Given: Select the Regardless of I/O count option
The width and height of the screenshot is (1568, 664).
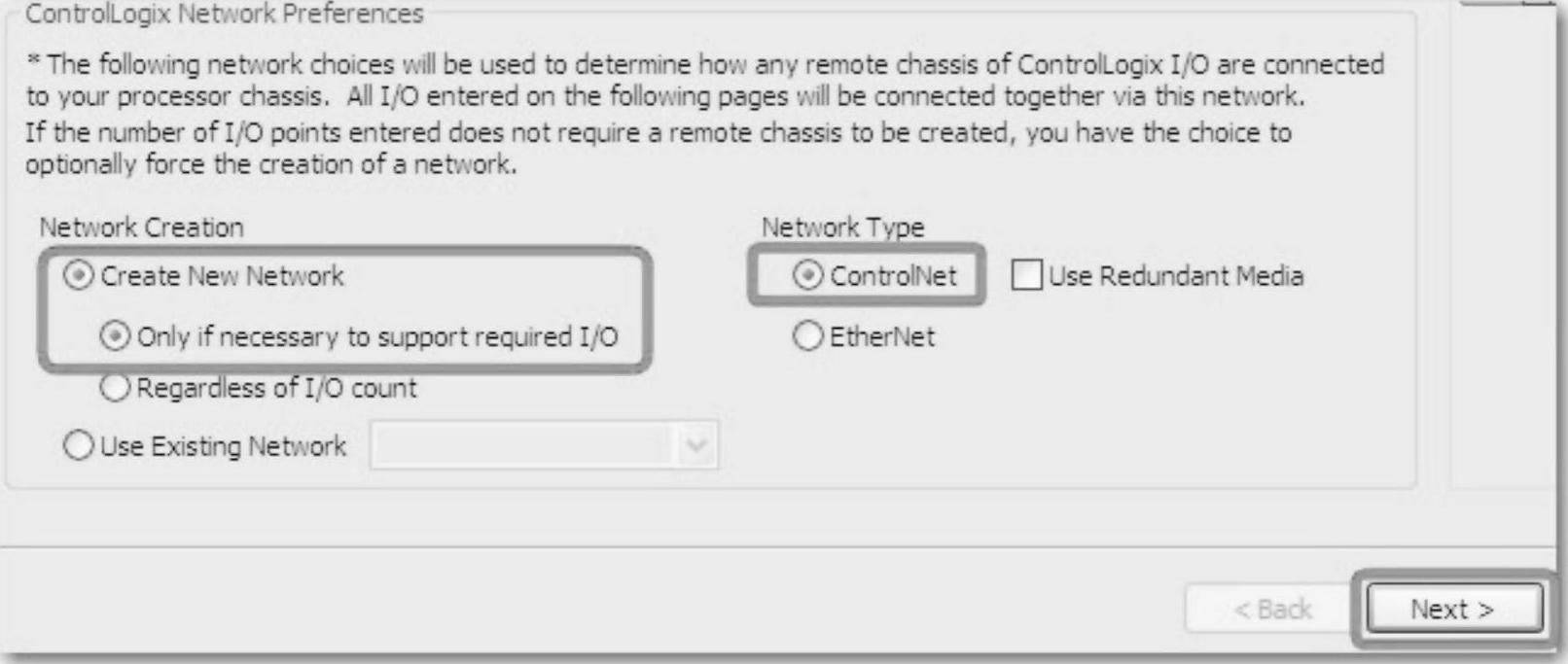Looking at the screenshot, I should (115, 388).
